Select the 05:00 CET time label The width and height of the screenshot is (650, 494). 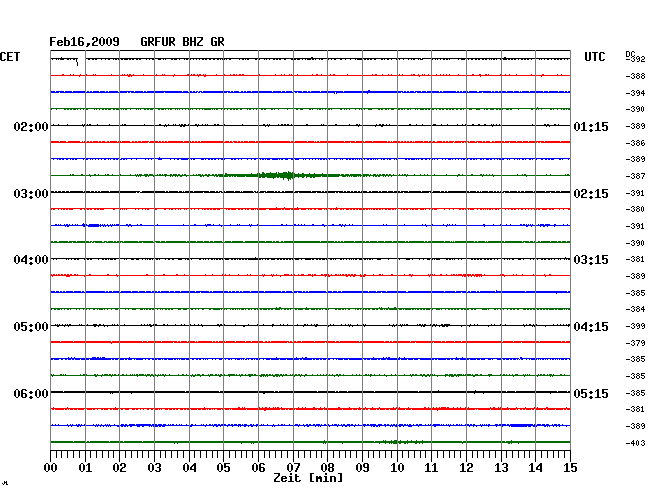pyautogui.click(x=31, y=327)
